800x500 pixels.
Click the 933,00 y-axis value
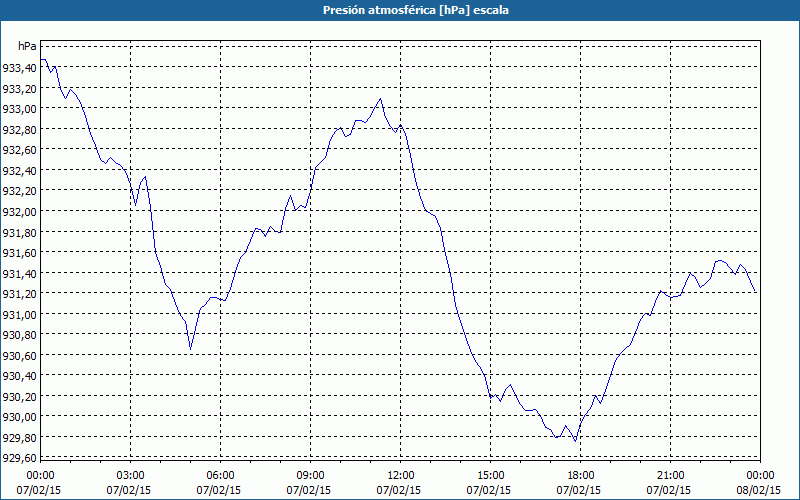click(x=19, y=109)
